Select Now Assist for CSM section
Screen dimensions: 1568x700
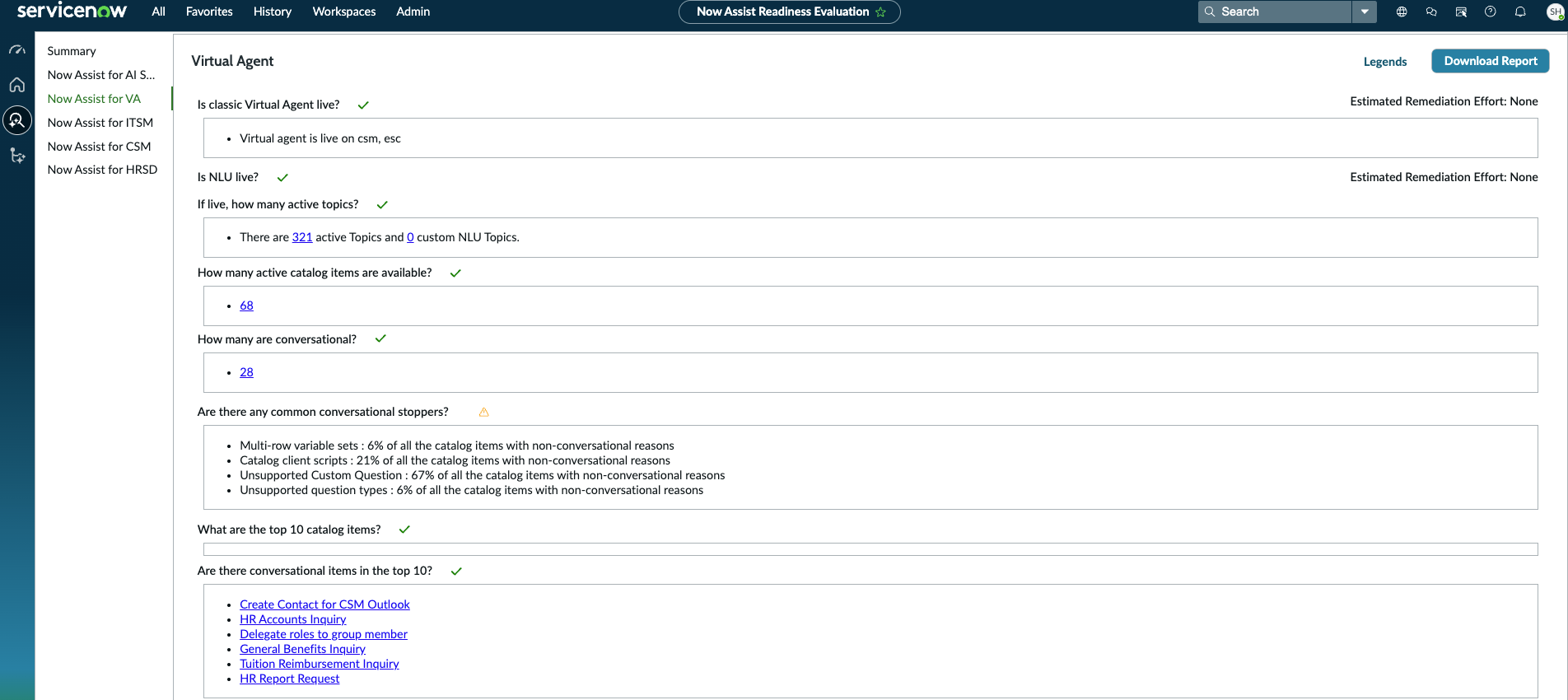99,147
